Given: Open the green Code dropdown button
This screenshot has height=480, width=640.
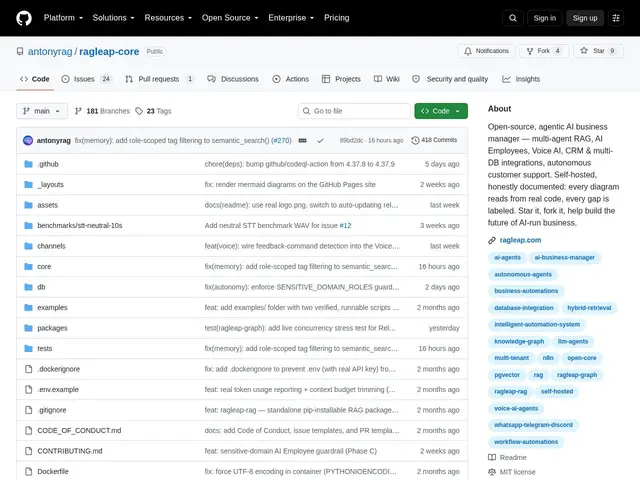Looking at the screenshot, I should (x=441, y=111).
